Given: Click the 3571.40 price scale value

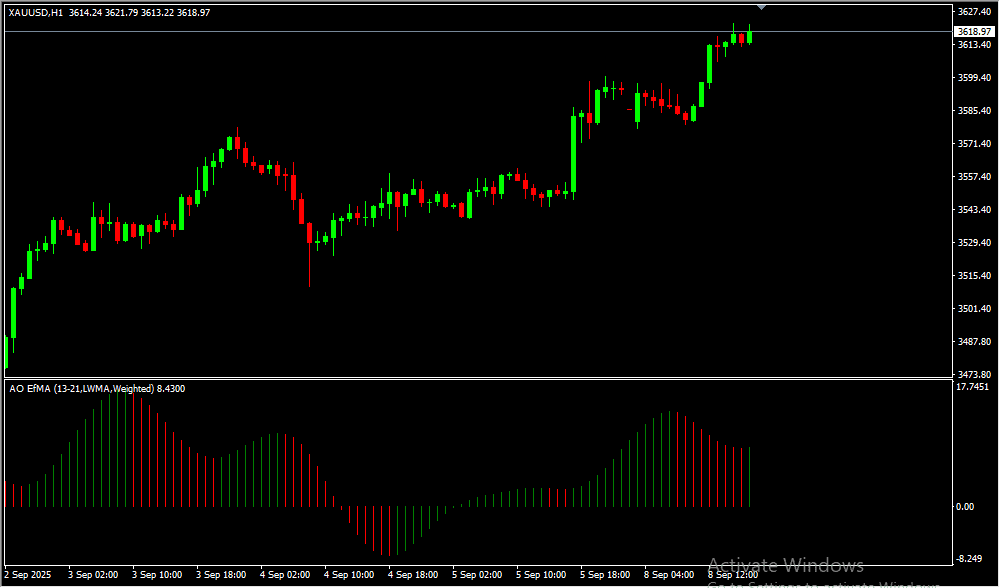Looking at the screenshot, I should [973, 144].
